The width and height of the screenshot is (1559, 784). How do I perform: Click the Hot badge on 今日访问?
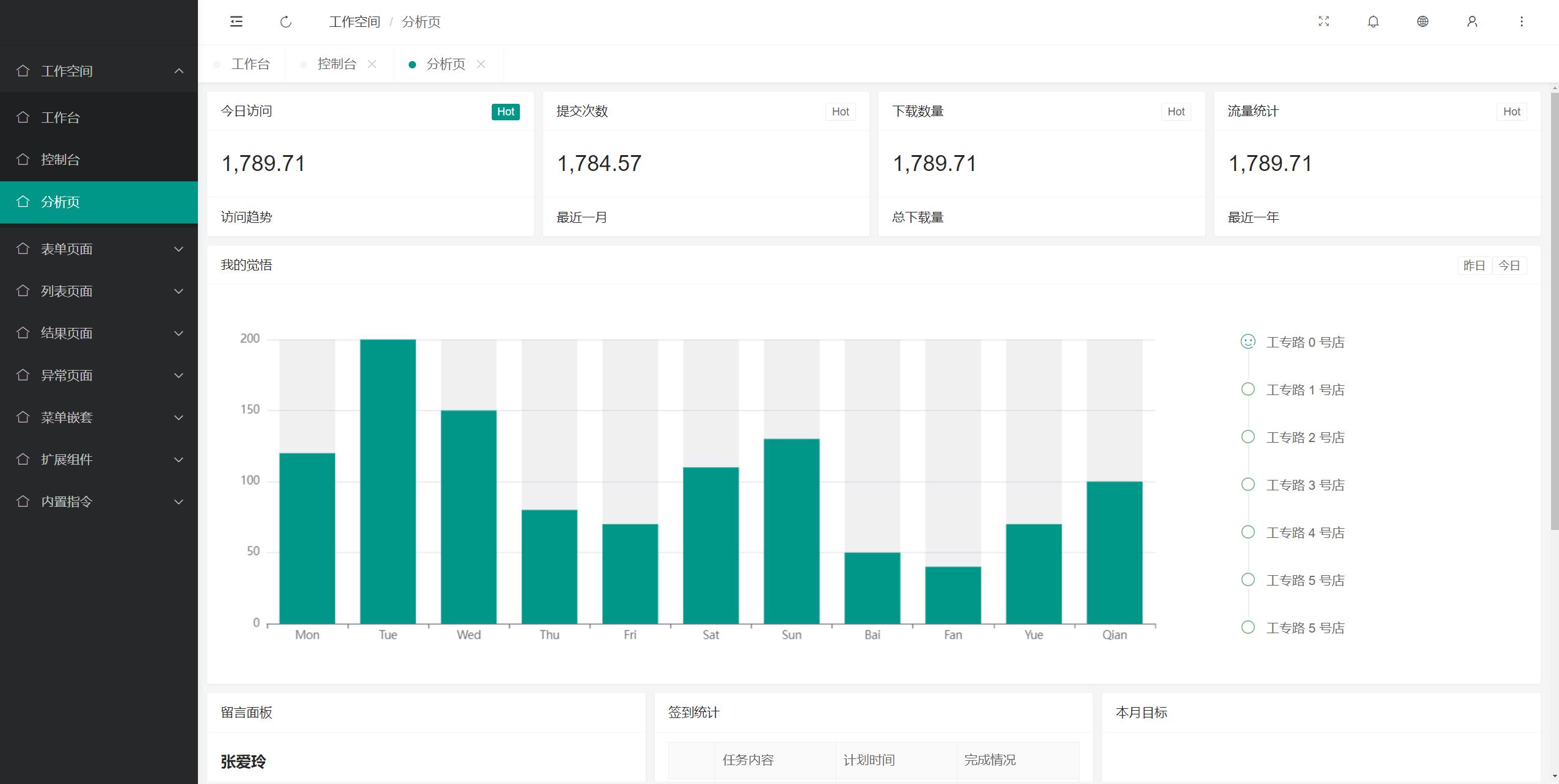[x=505, y=112]
